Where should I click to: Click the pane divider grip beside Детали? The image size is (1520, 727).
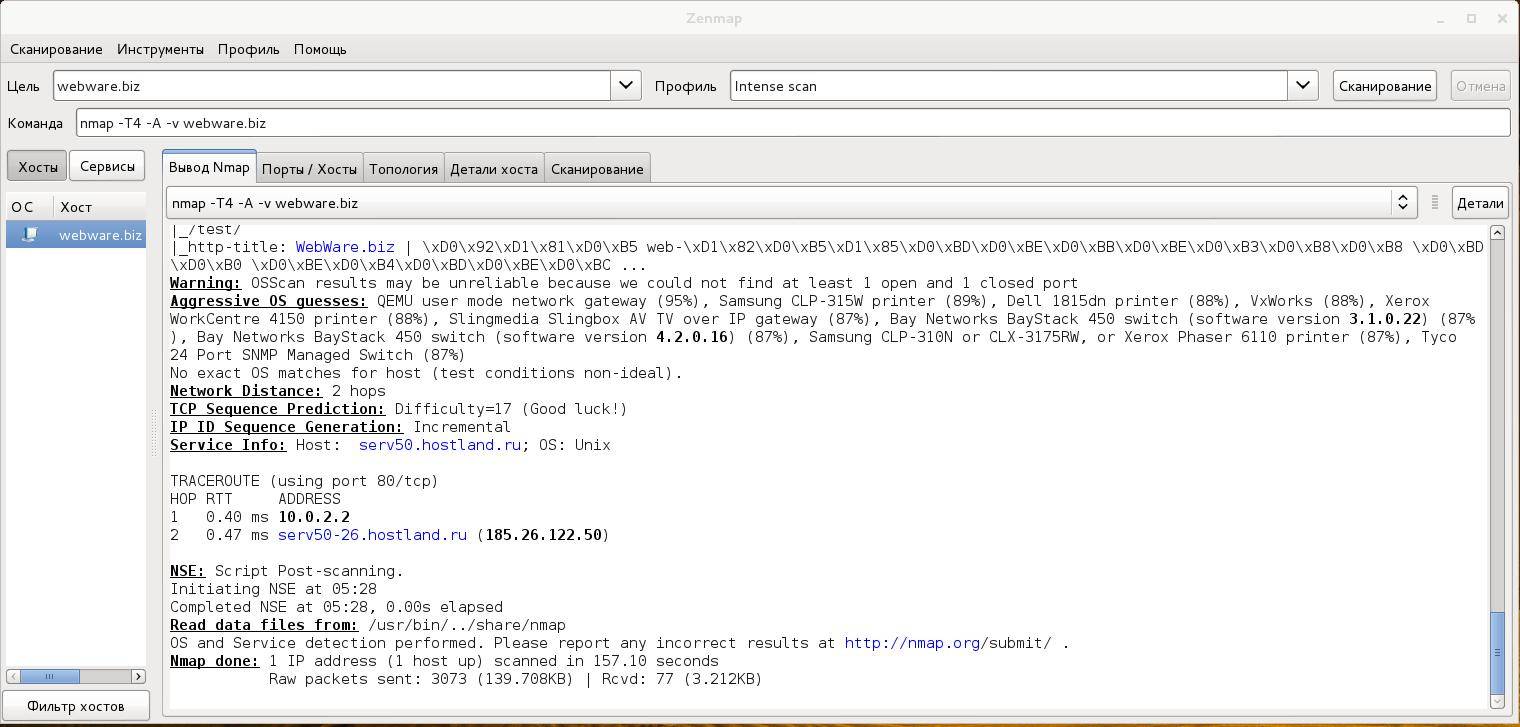click(1434, 203)
